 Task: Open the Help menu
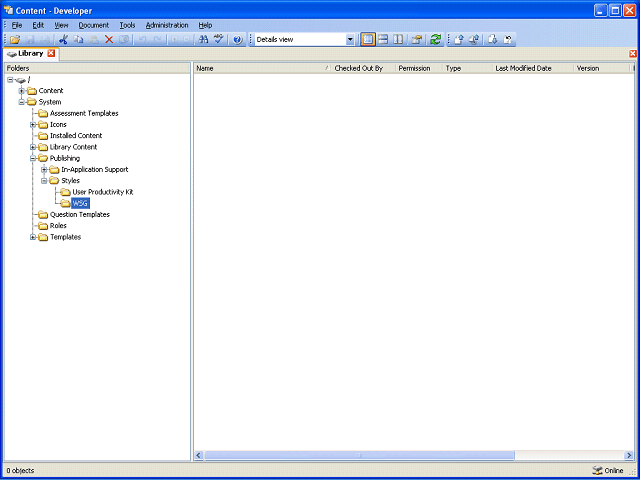tap(205, 25)
